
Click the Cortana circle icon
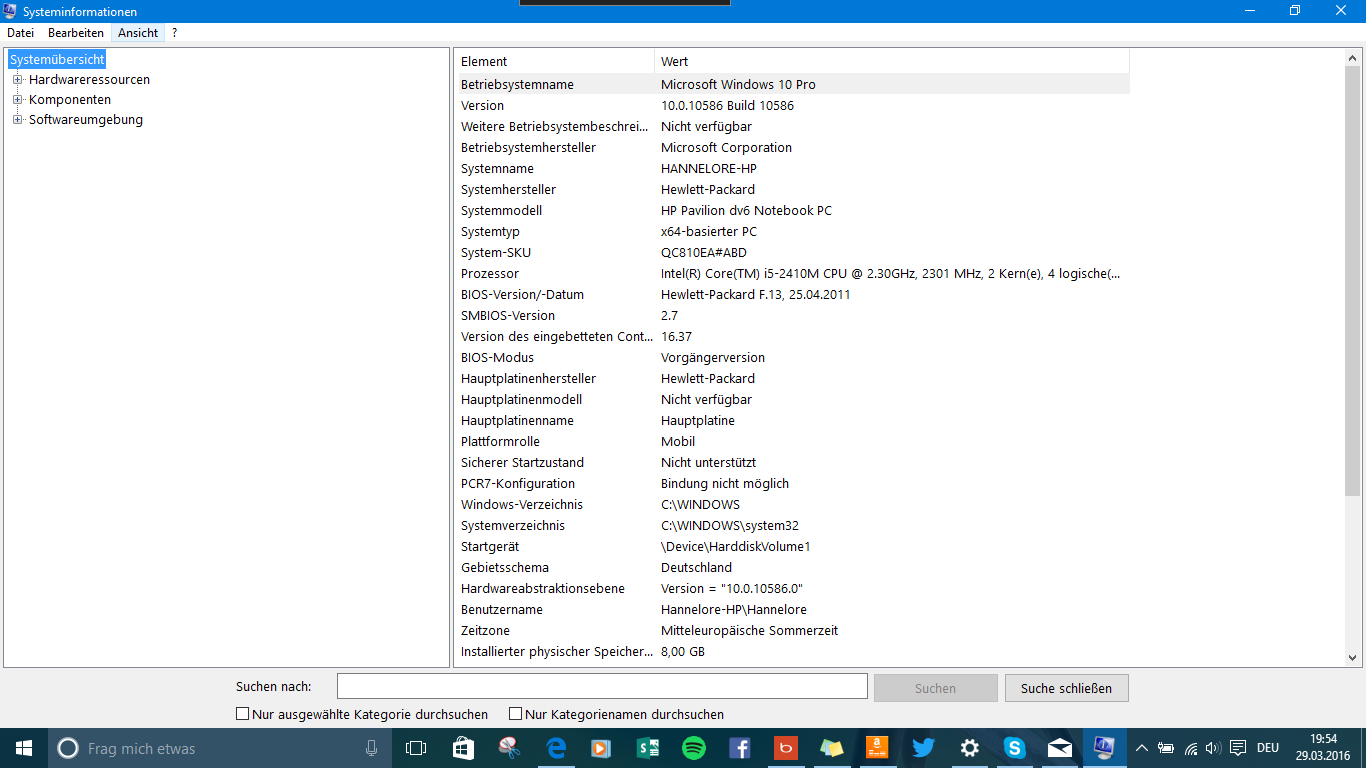(68, 748)
